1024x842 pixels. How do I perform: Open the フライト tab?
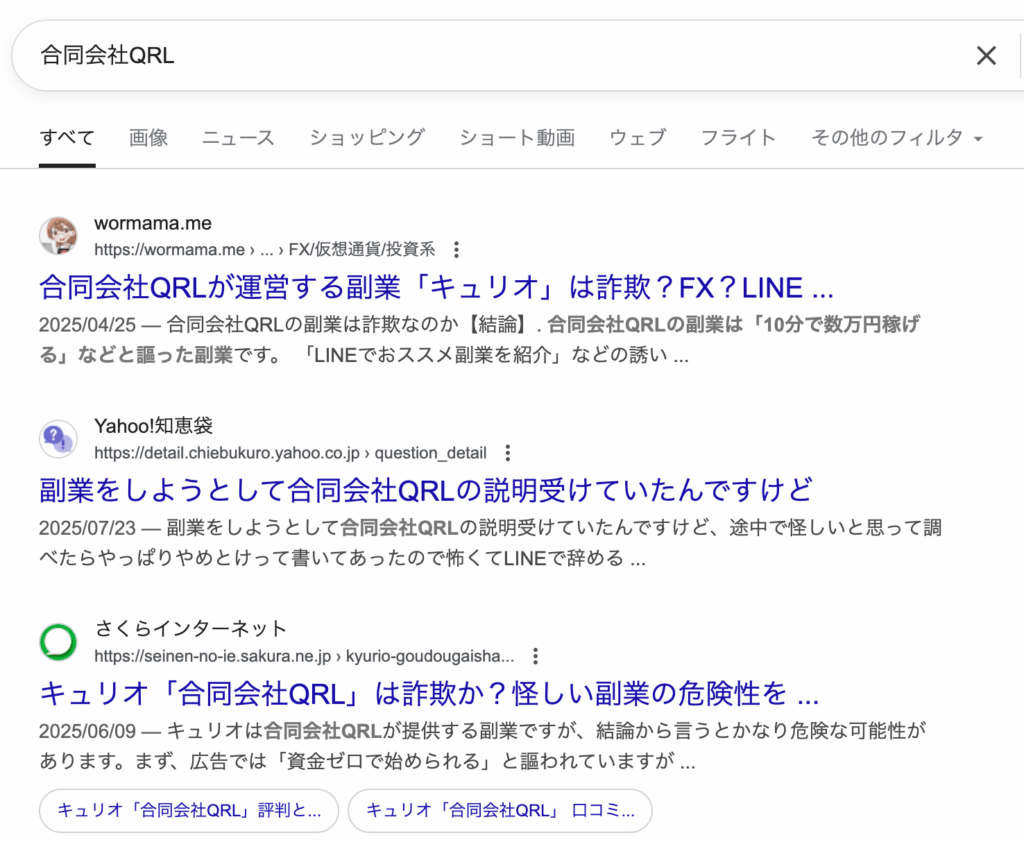coord(738,138)
